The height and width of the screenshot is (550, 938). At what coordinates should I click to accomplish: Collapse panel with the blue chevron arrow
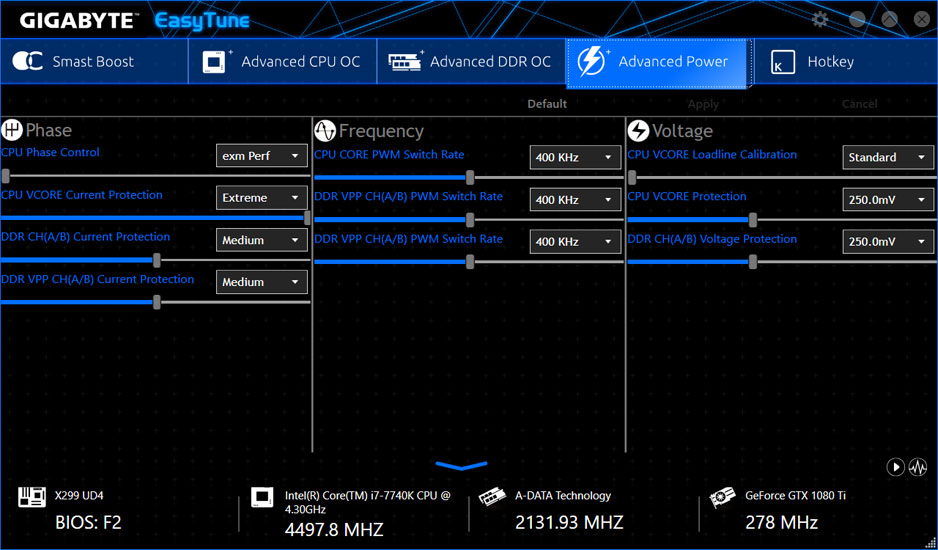pos(461,466)
